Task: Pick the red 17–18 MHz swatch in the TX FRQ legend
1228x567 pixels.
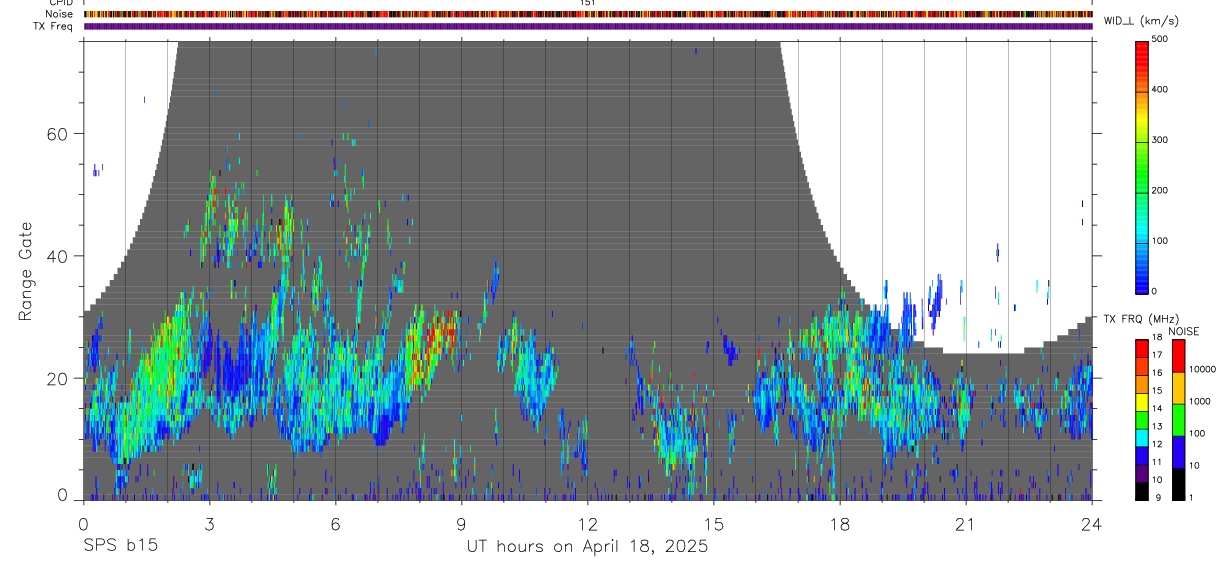Action: 1142,349
